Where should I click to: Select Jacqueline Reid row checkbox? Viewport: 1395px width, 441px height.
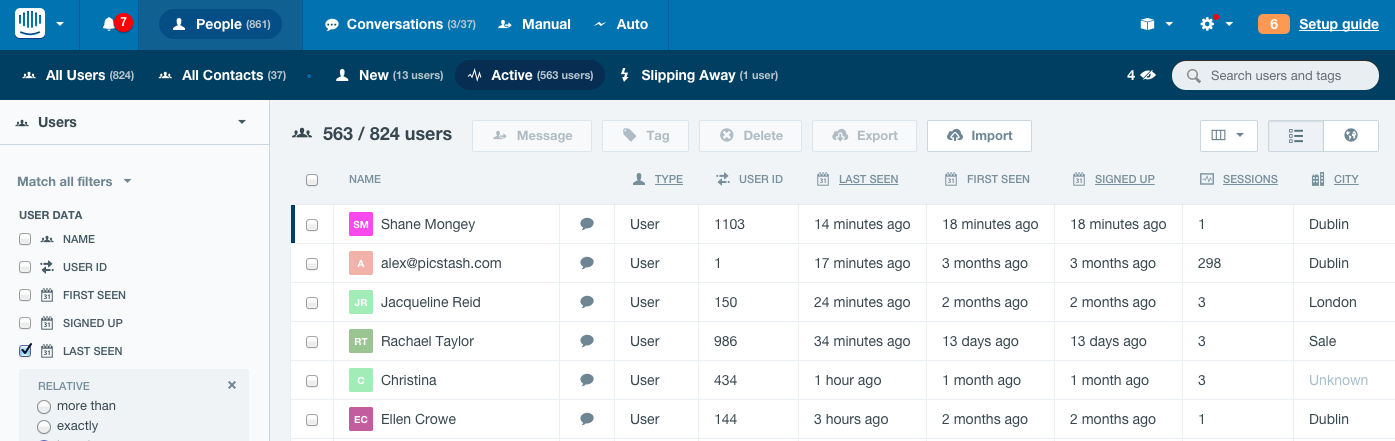point(312,303)
